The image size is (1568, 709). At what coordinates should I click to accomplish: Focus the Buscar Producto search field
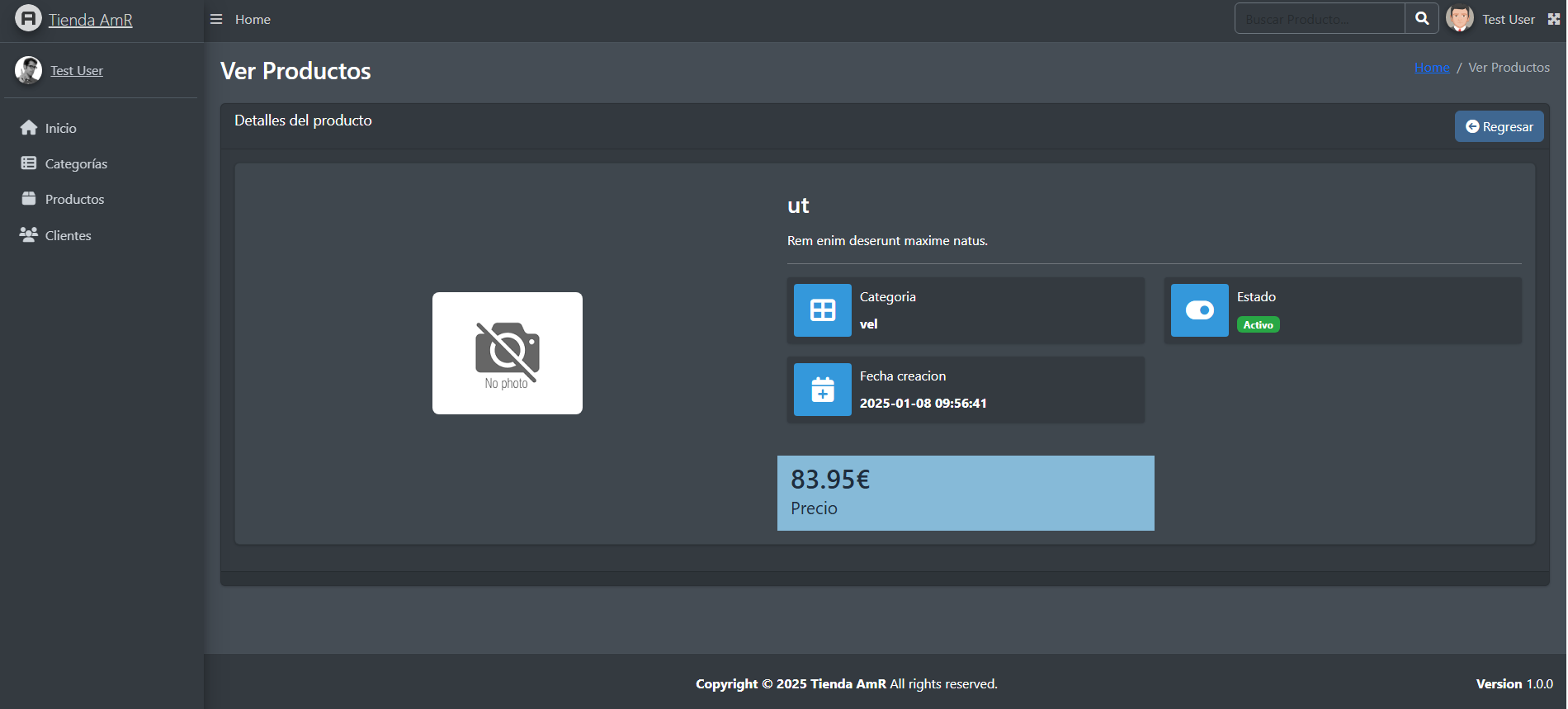[1320, 18]
